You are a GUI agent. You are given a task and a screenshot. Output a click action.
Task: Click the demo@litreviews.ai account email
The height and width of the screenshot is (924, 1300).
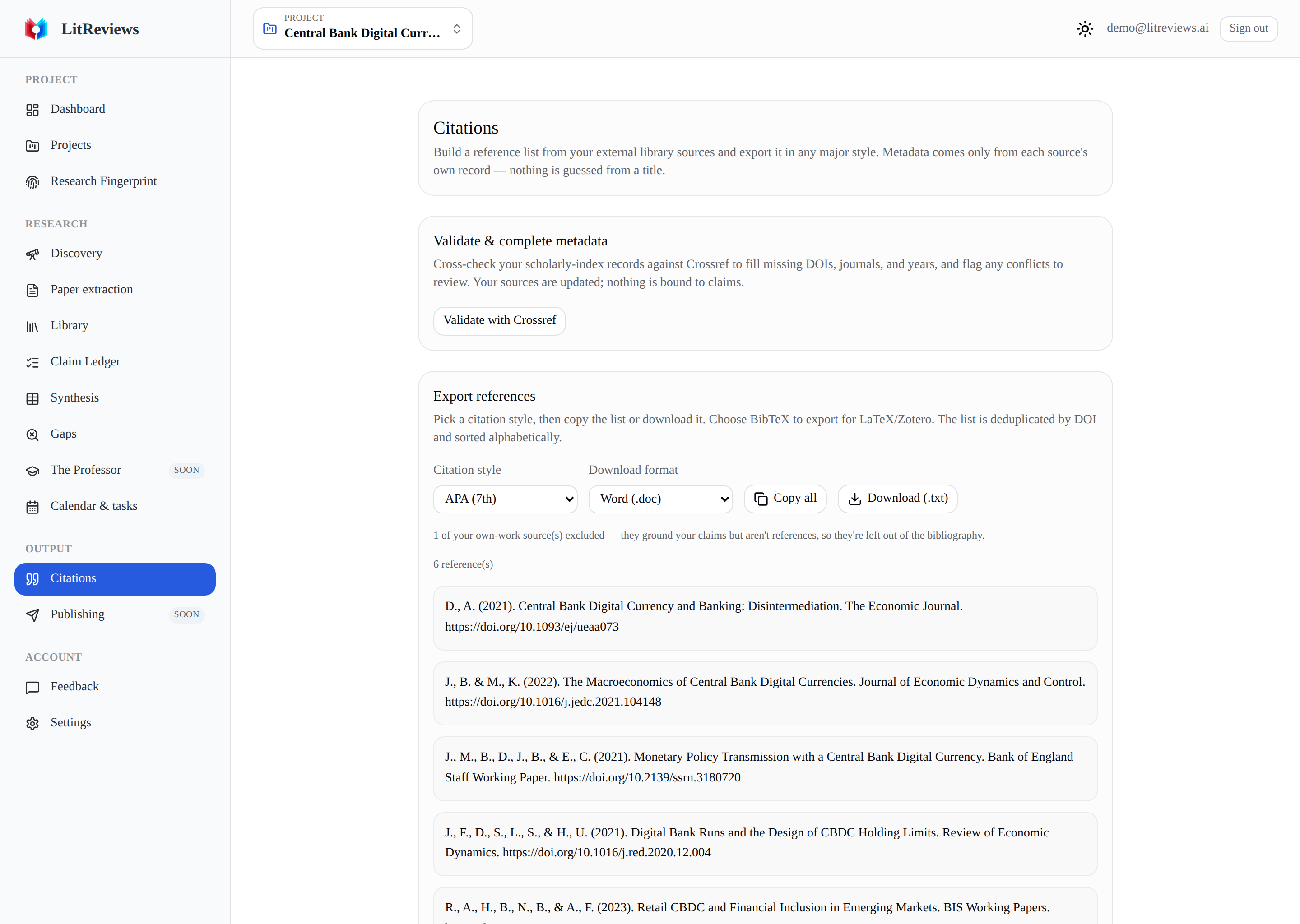(x=1157, y=28)
